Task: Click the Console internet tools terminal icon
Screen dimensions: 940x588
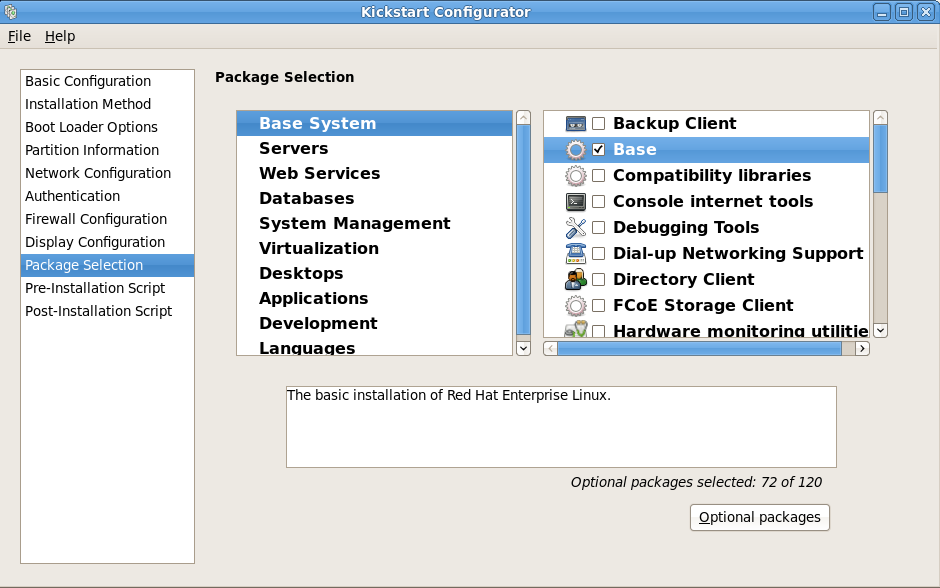Action: pos(576,201)
